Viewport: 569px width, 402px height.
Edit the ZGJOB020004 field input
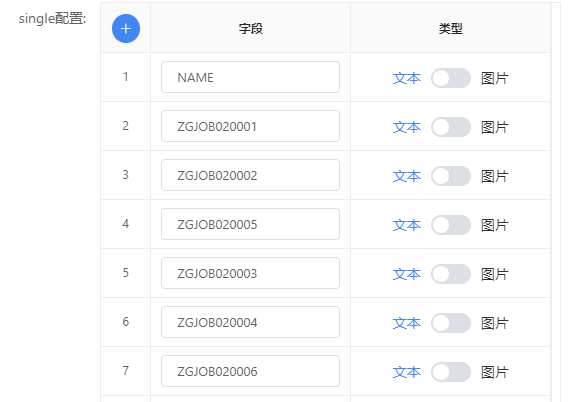coord(250,322)
